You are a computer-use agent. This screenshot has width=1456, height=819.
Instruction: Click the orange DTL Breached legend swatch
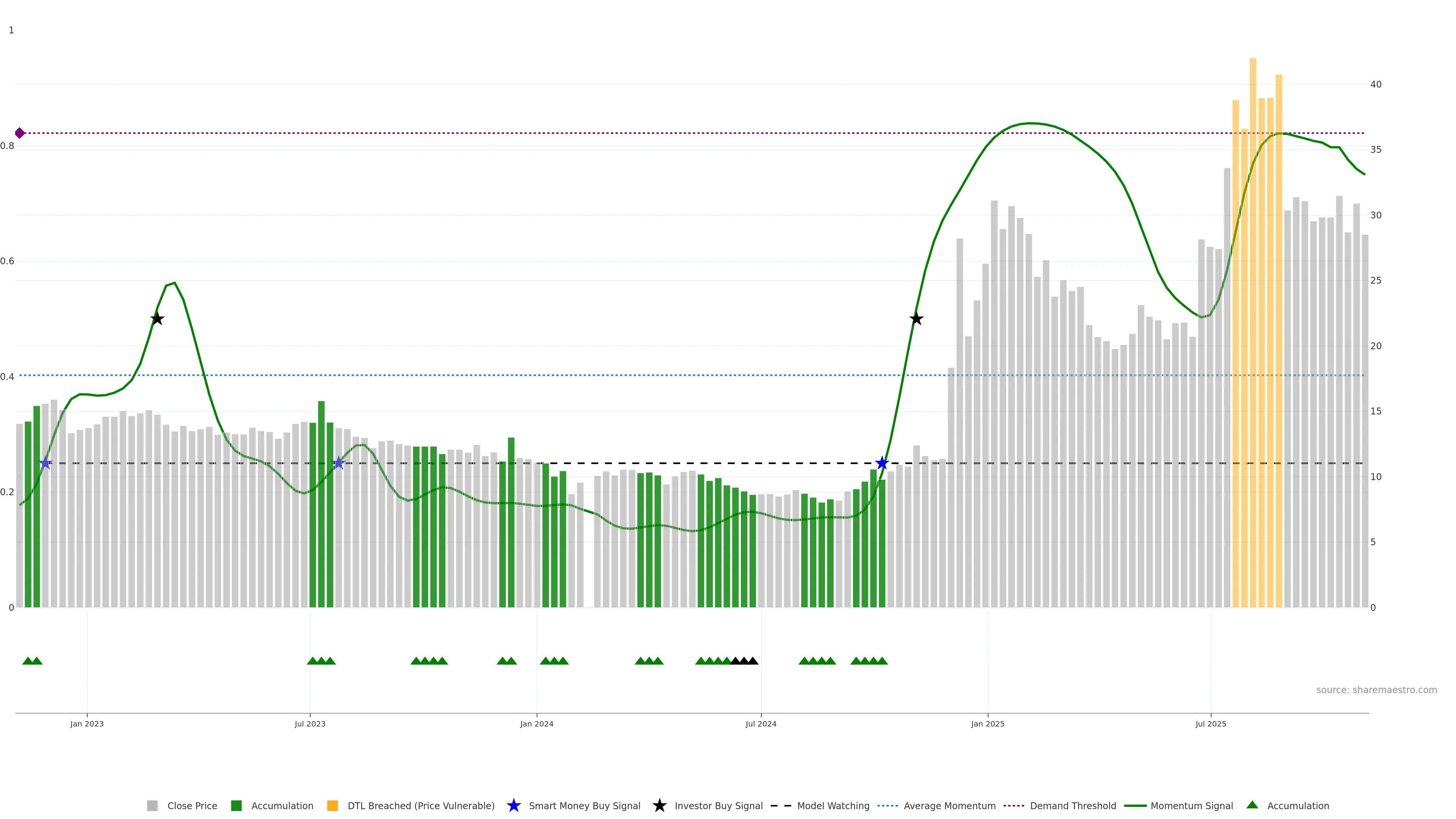pyautogui.click(x=333, y=805)
